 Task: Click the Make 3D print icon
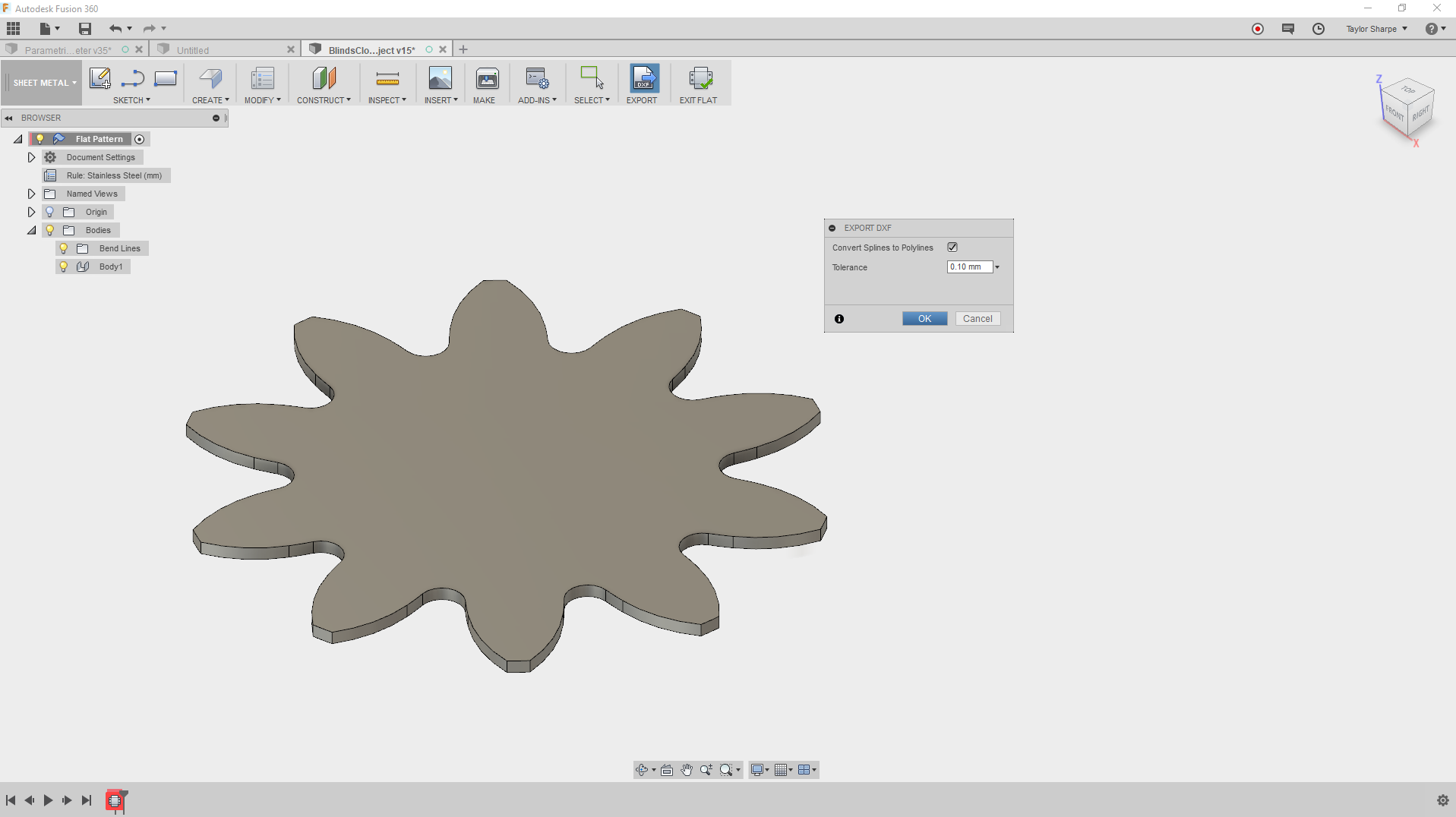click(x=486, y=79)
